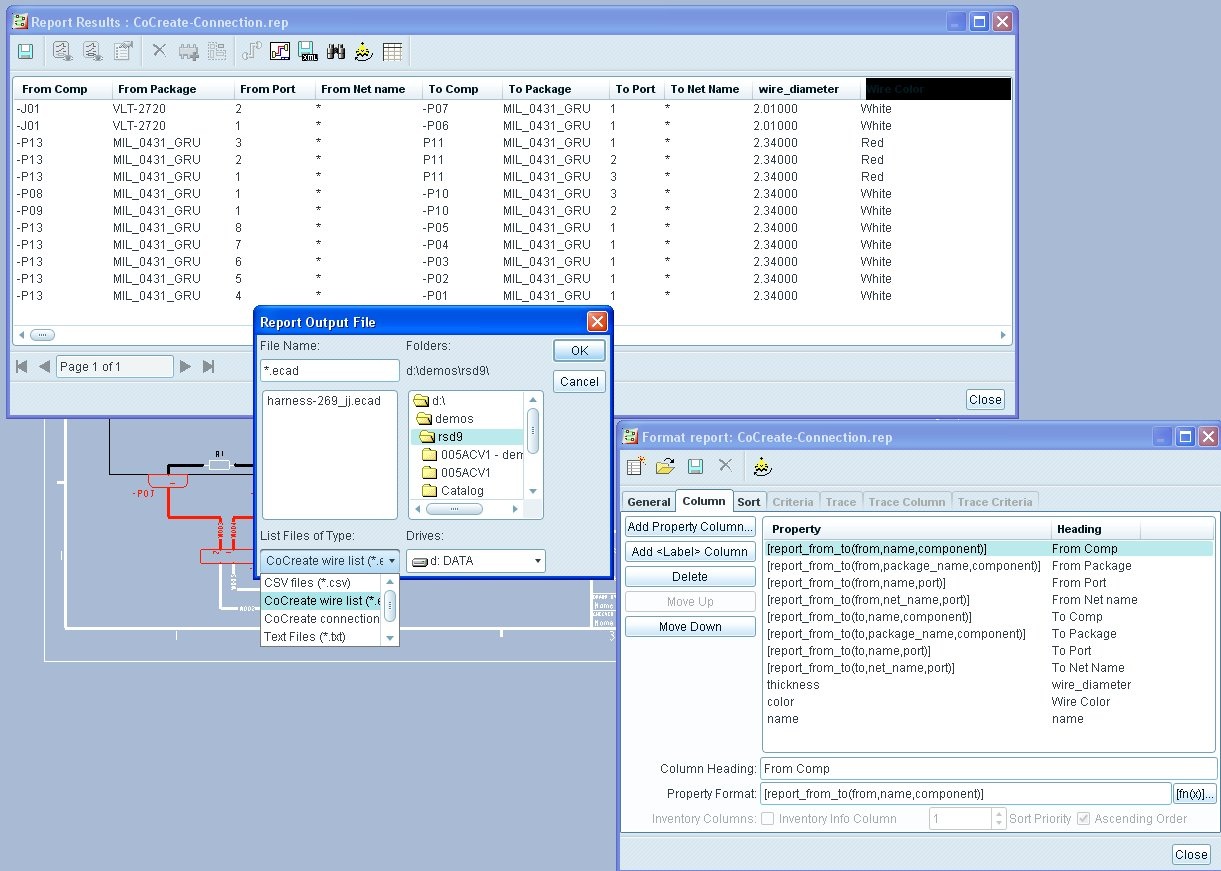Create a new report format
This screenshot has width=1221, height=871.
pyautogui.click(x=634, y=465)
